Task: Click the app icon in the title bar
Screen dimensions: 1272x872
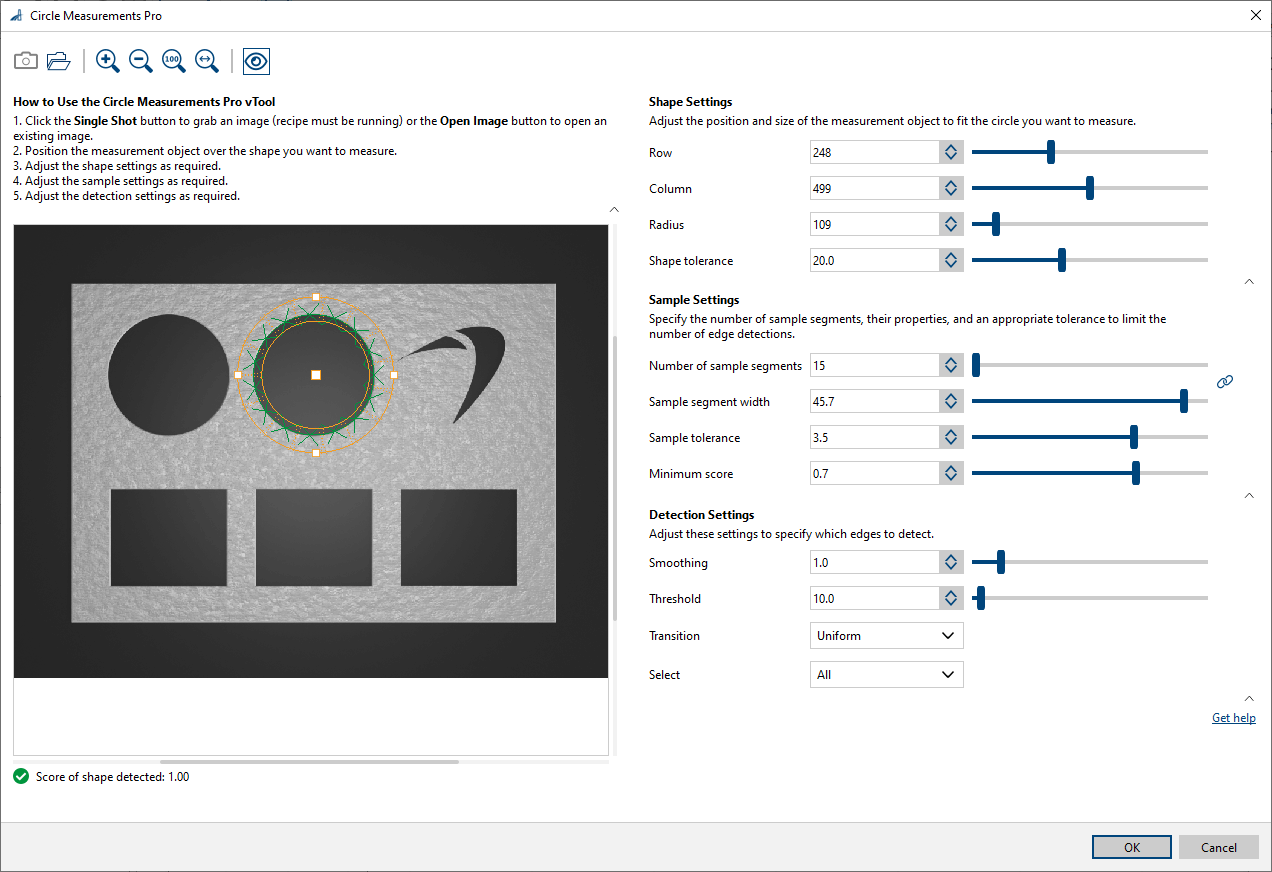Action: tap(15, 16)
